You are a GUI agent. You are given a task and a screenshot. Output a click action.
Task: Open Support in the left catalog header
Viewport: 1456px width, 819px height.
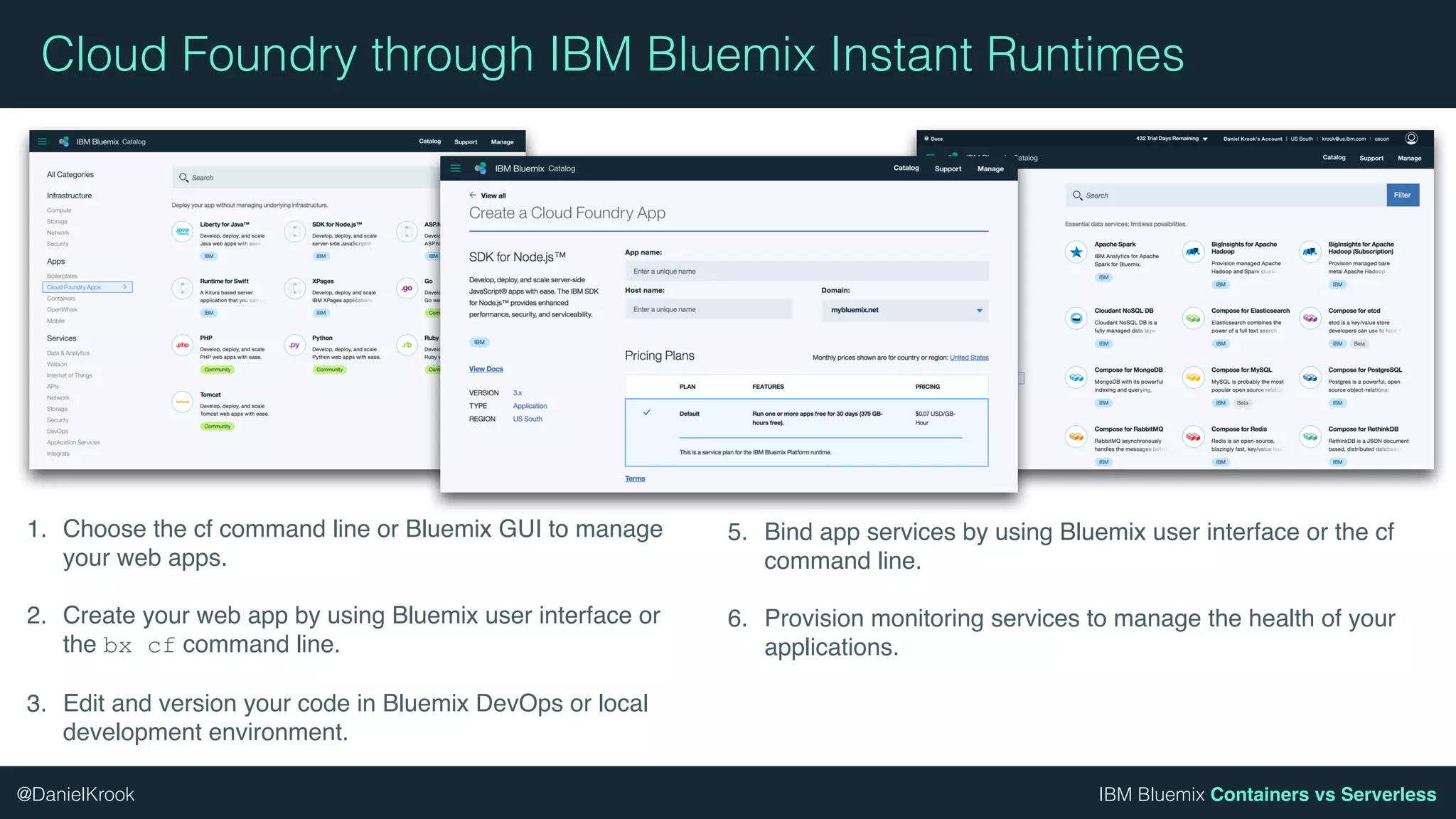(466, 142)
